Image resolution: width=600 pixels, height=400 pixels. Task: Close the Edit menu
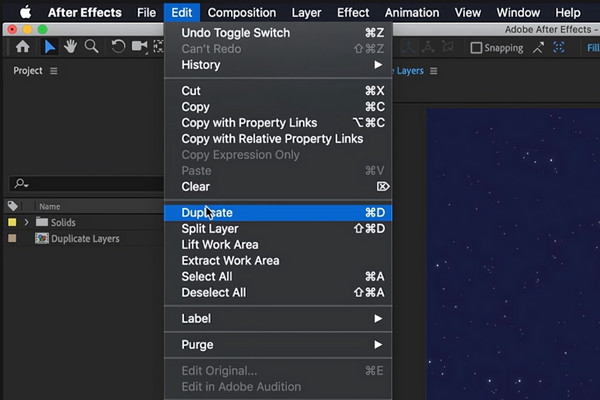click(x=182, y=13)
